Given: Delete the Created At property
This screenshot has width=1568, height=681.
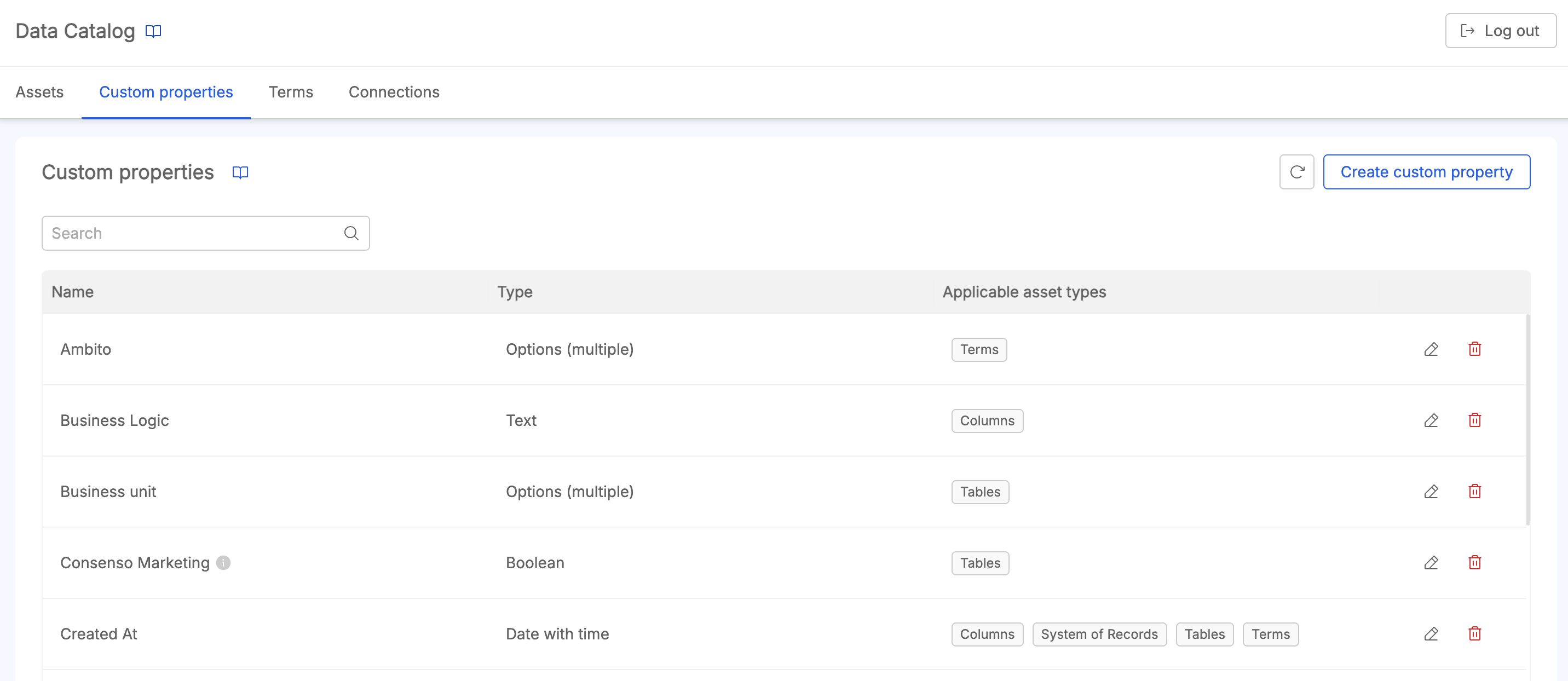Looking at the screenshot, I should 1475,634.
